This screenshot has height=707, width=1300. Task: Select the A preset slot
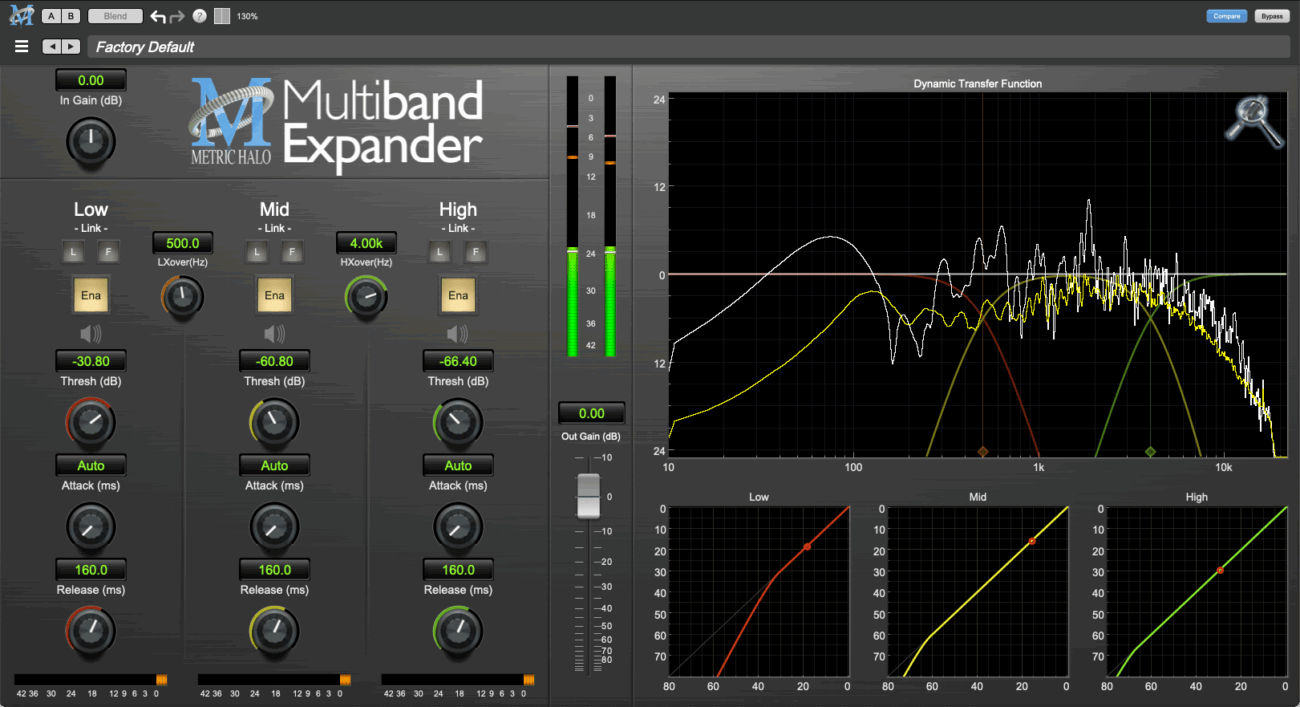click(x=51, y=16)
